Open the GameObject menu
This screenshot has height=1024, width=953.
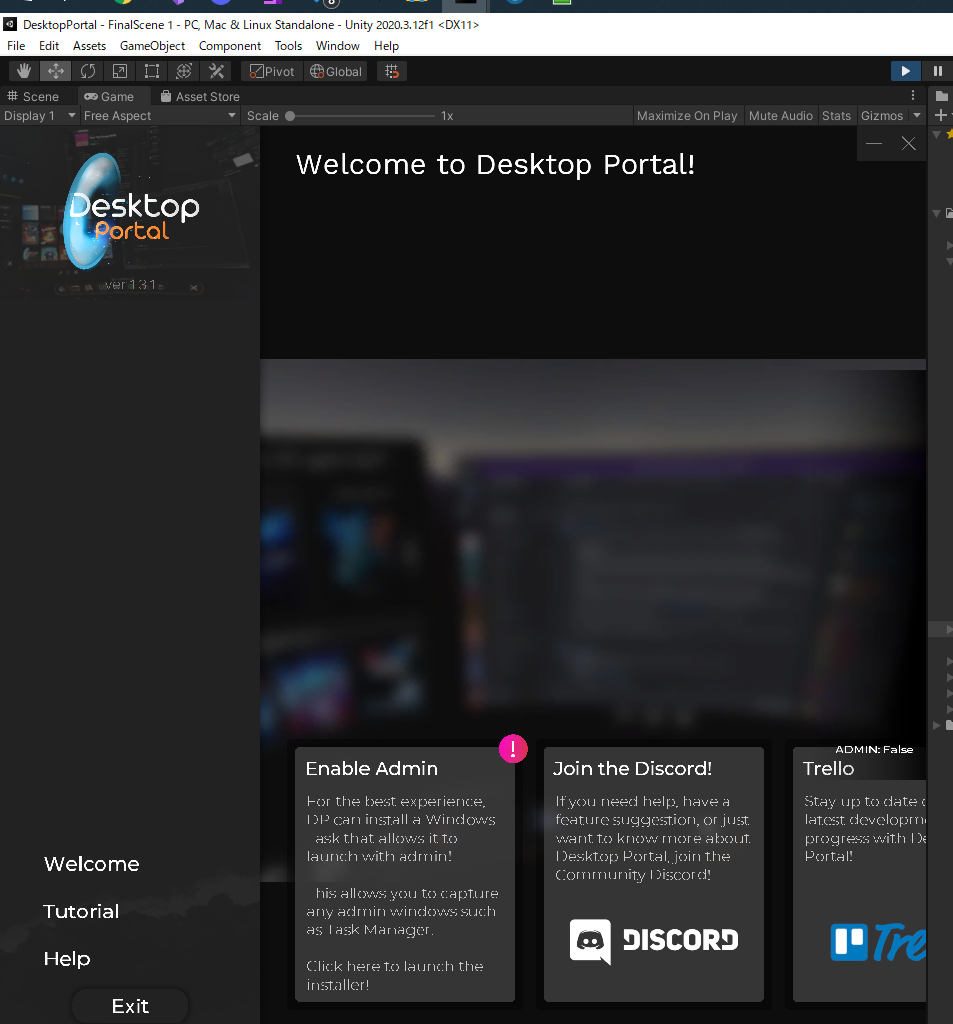click(x=152, y=45)
